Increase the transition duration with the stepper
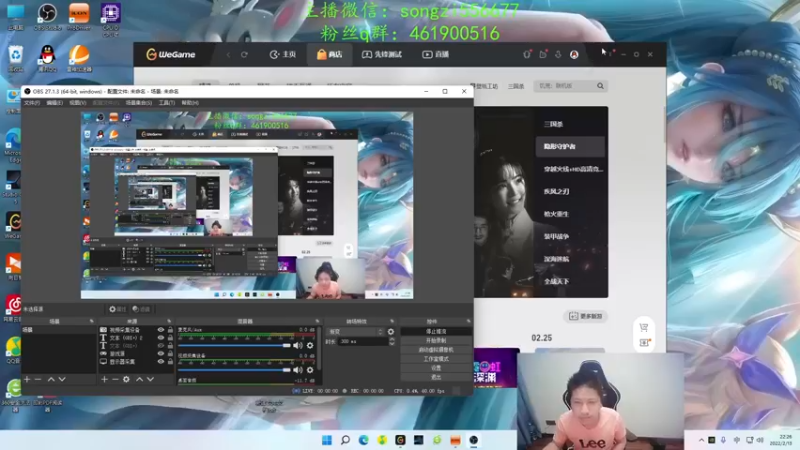The image size is (800, 450). click(x=392, y=340)
